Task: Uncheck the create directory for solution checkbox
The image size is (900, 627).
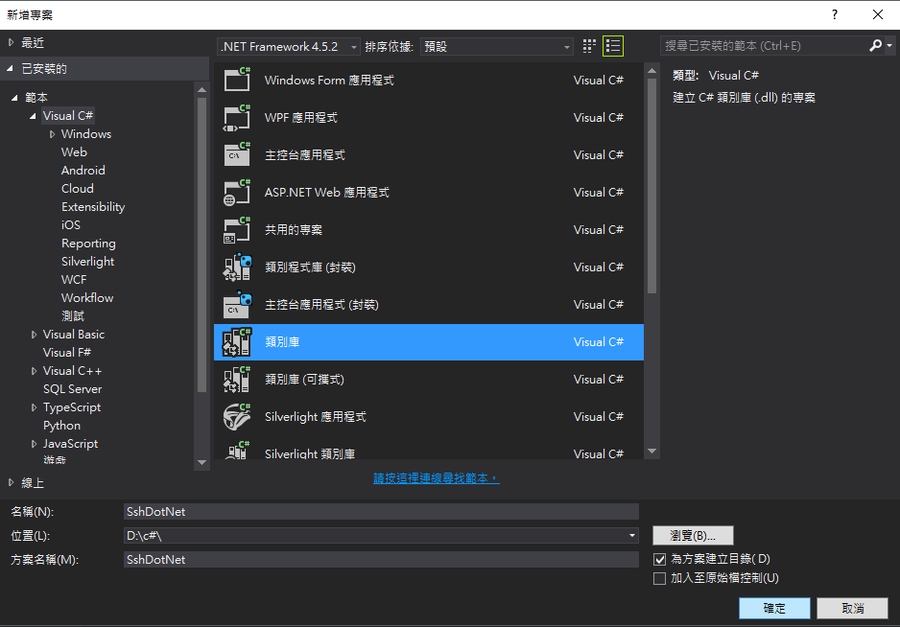Action: click(659, 559)
